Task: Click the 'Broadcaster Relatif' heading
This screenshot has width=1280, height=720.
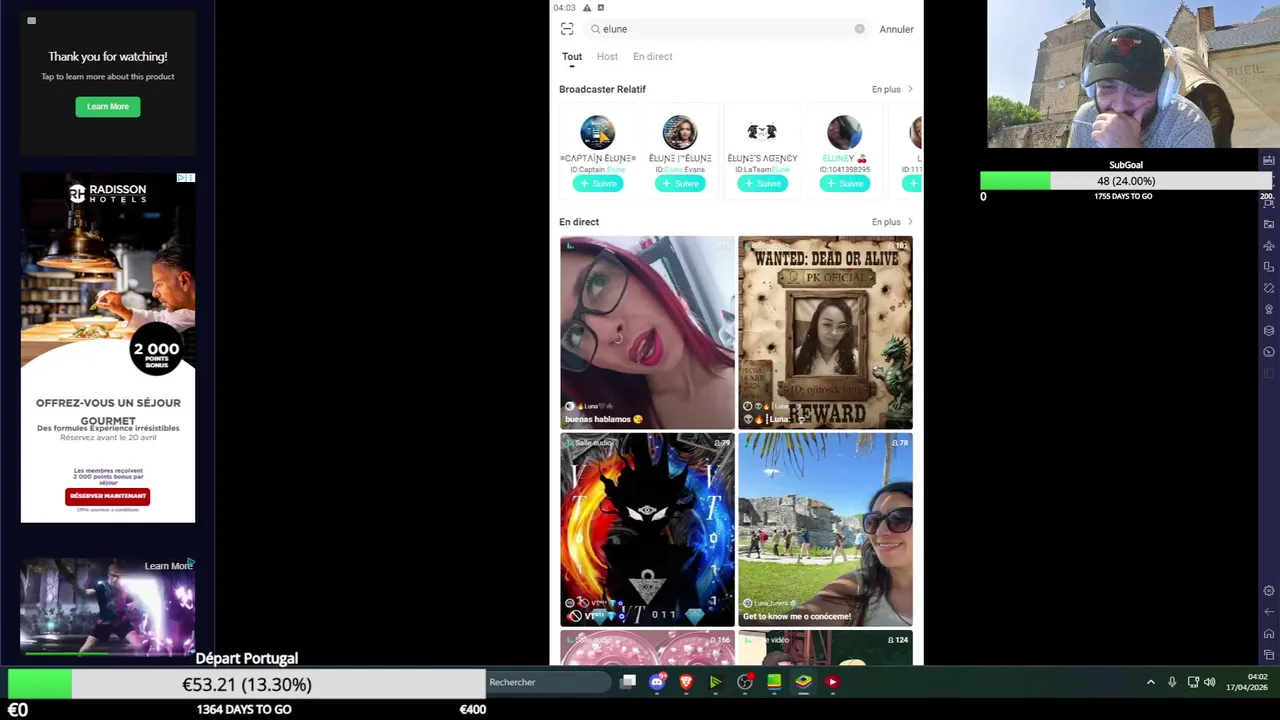Action: (x=602, y=89)
